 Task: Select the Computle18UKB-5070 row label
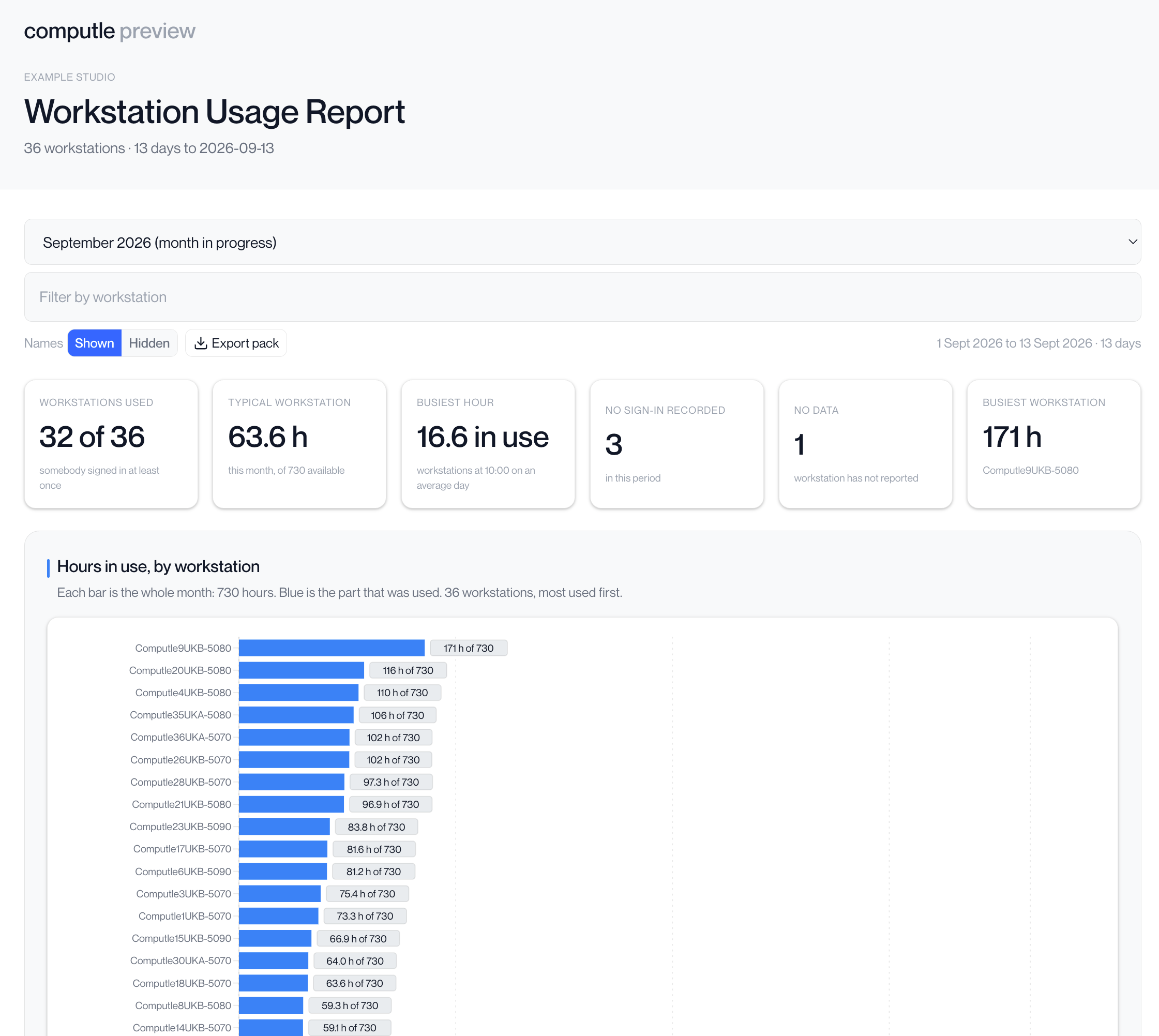coord(182,983)
